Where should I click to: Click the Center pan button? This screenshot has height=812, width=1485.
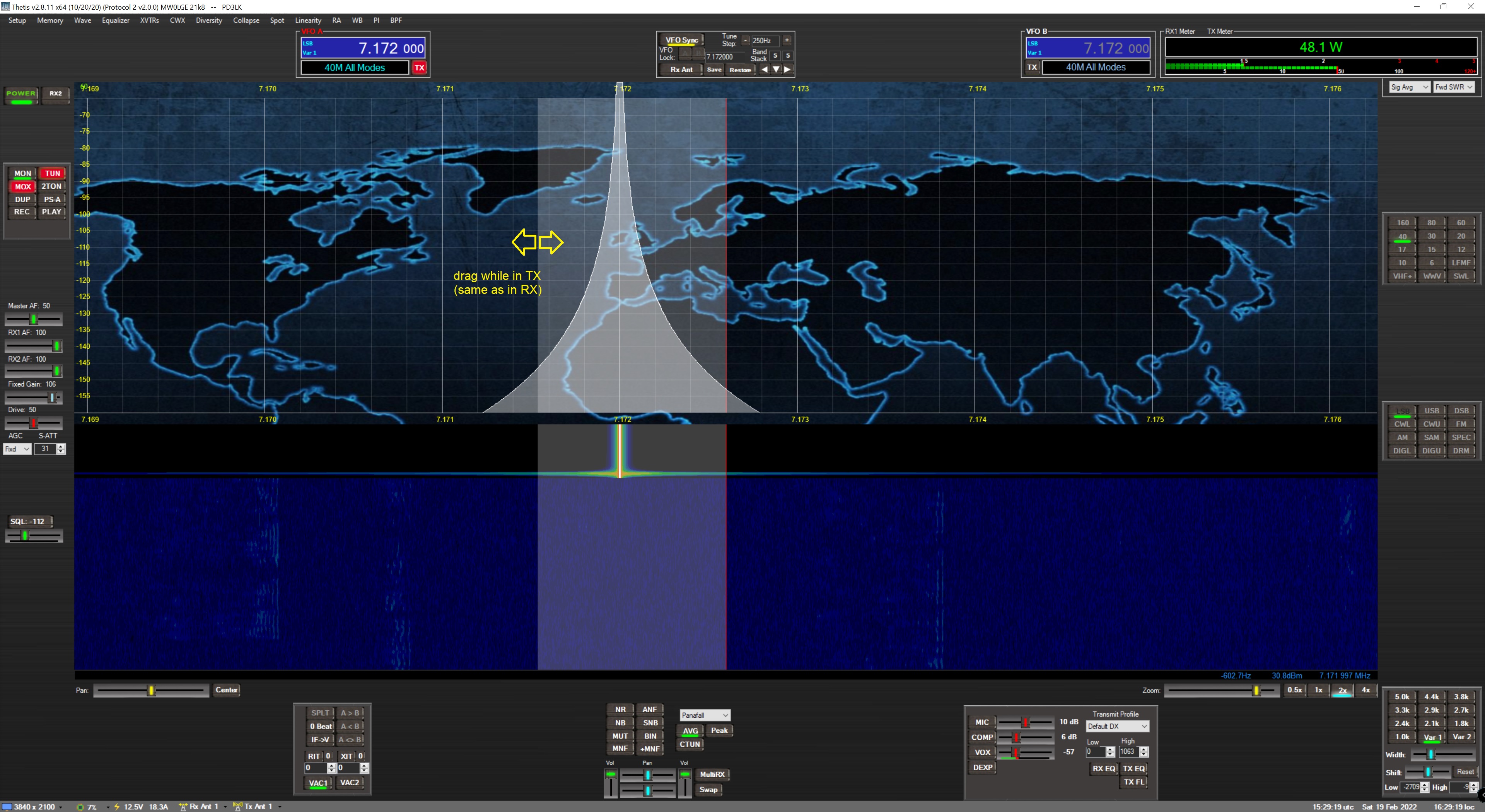coord(227,690)
